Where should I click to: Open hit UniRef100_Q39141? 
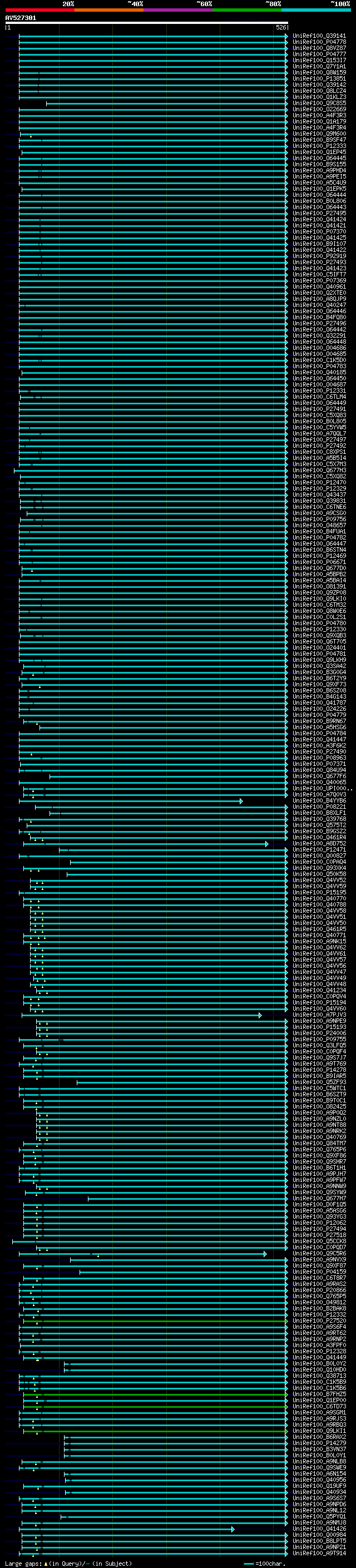[319, 36]
